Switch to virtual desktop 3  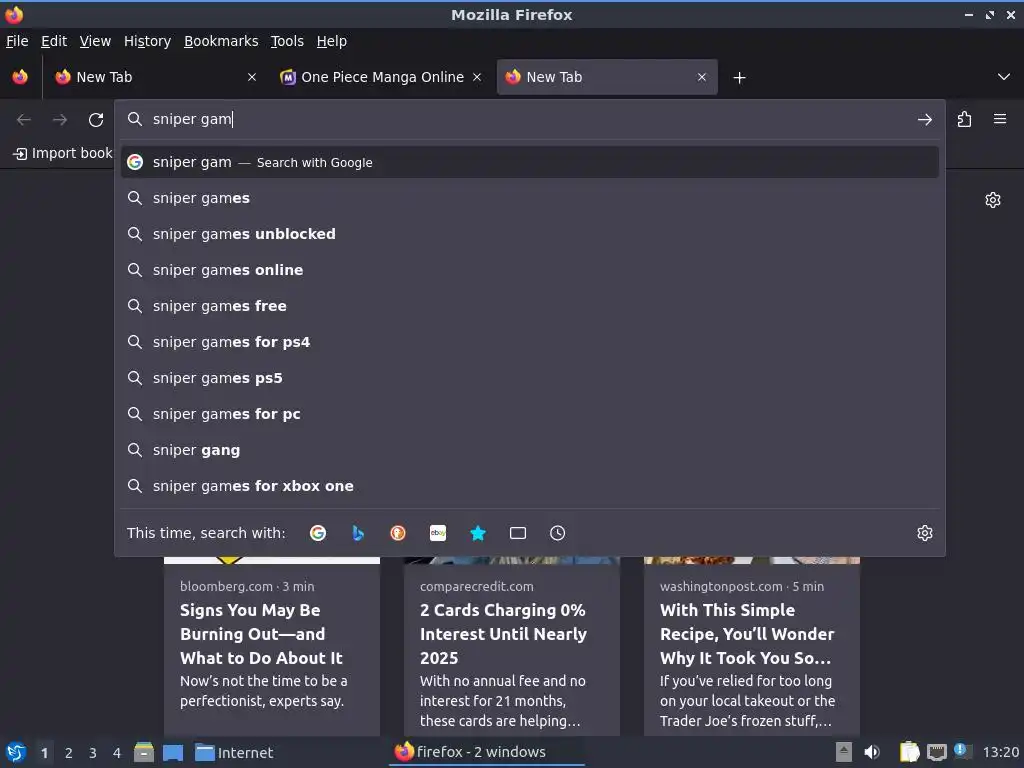(93, 753)
